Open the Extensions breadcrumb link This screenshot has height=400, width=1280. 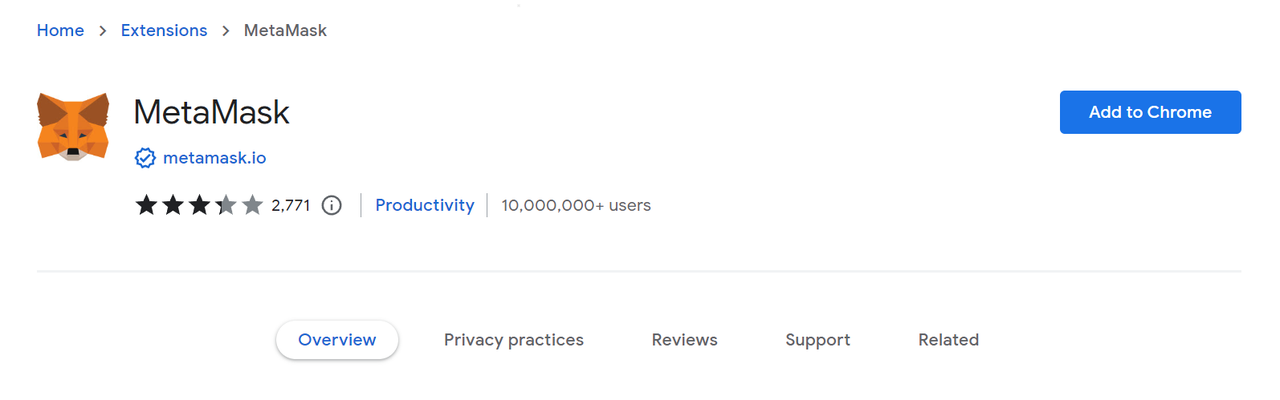(164, 30)
